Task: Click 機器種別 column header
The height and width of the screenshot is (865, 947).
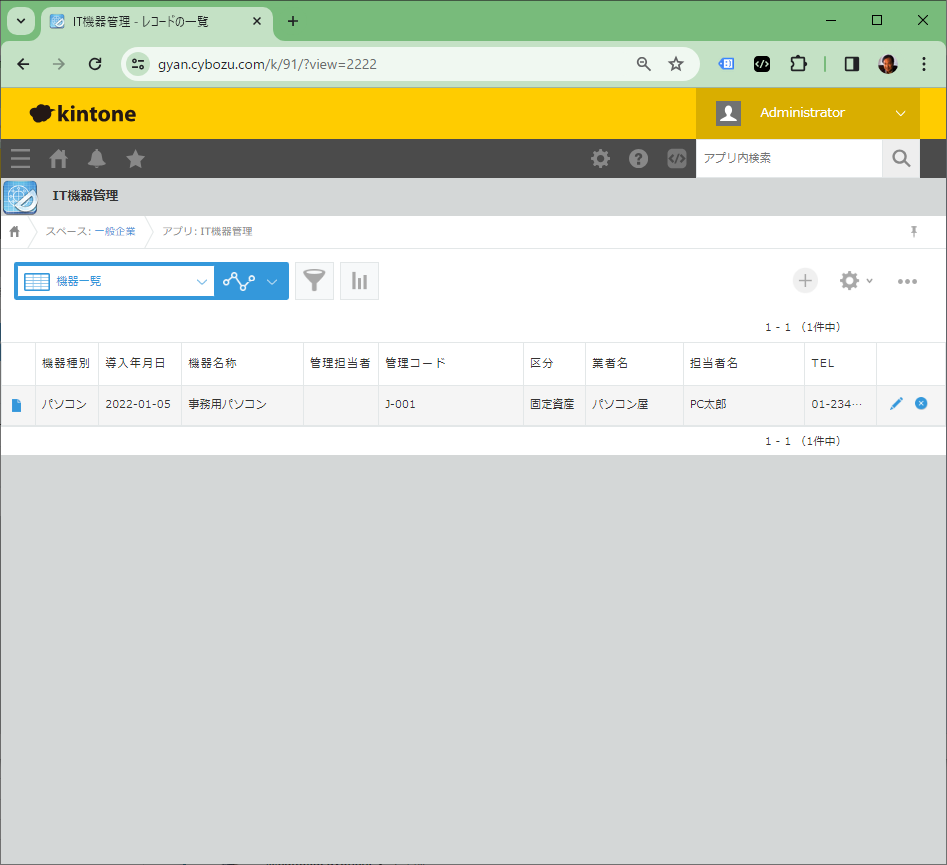Action: coord(66,363)
